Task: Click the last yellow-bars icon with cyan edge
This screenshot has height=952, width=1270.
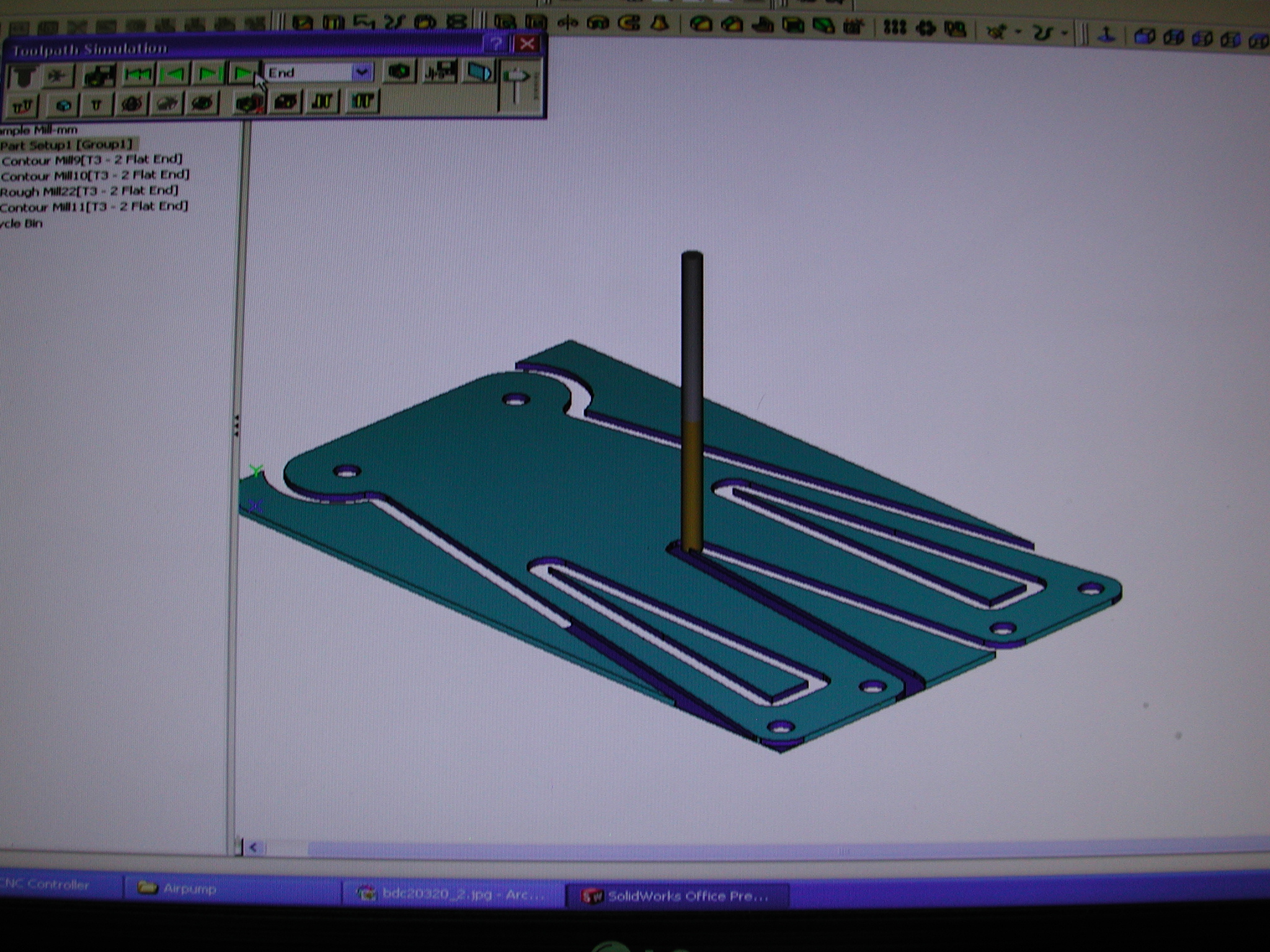Action: tap(363, 100)
